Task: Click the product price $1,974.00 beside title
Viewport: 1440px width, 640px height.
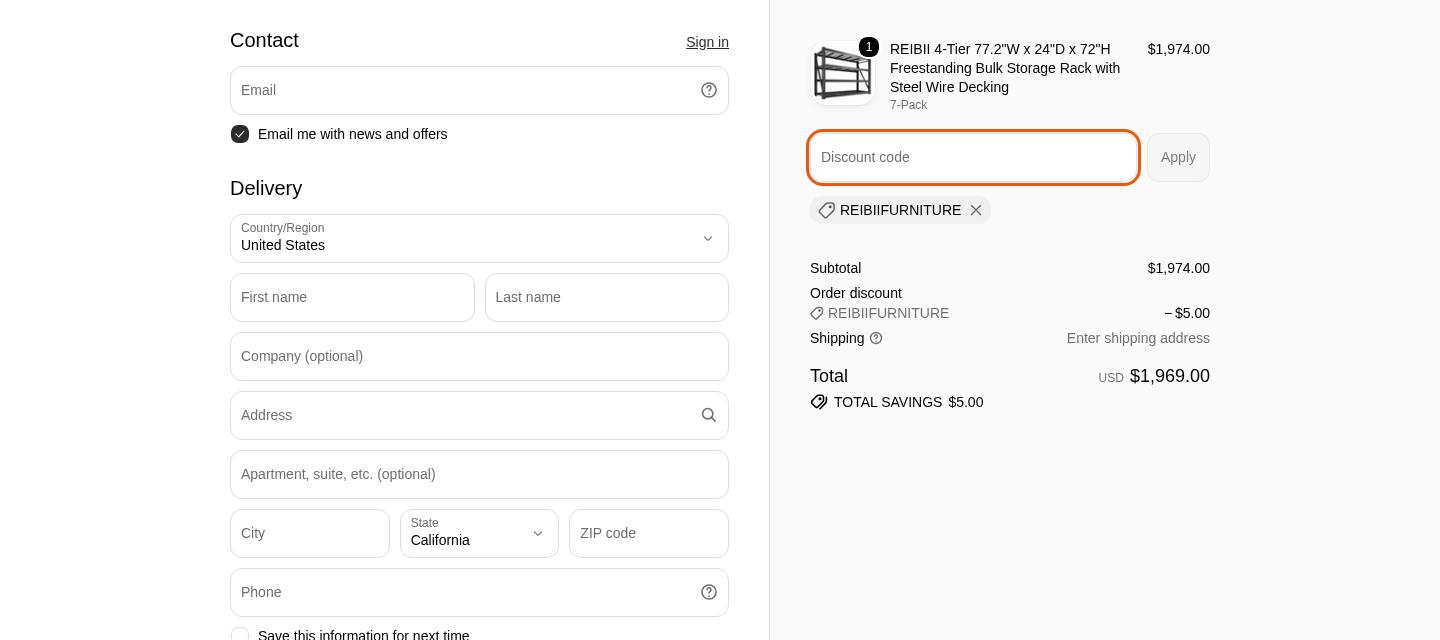Action: point(1178,49)
